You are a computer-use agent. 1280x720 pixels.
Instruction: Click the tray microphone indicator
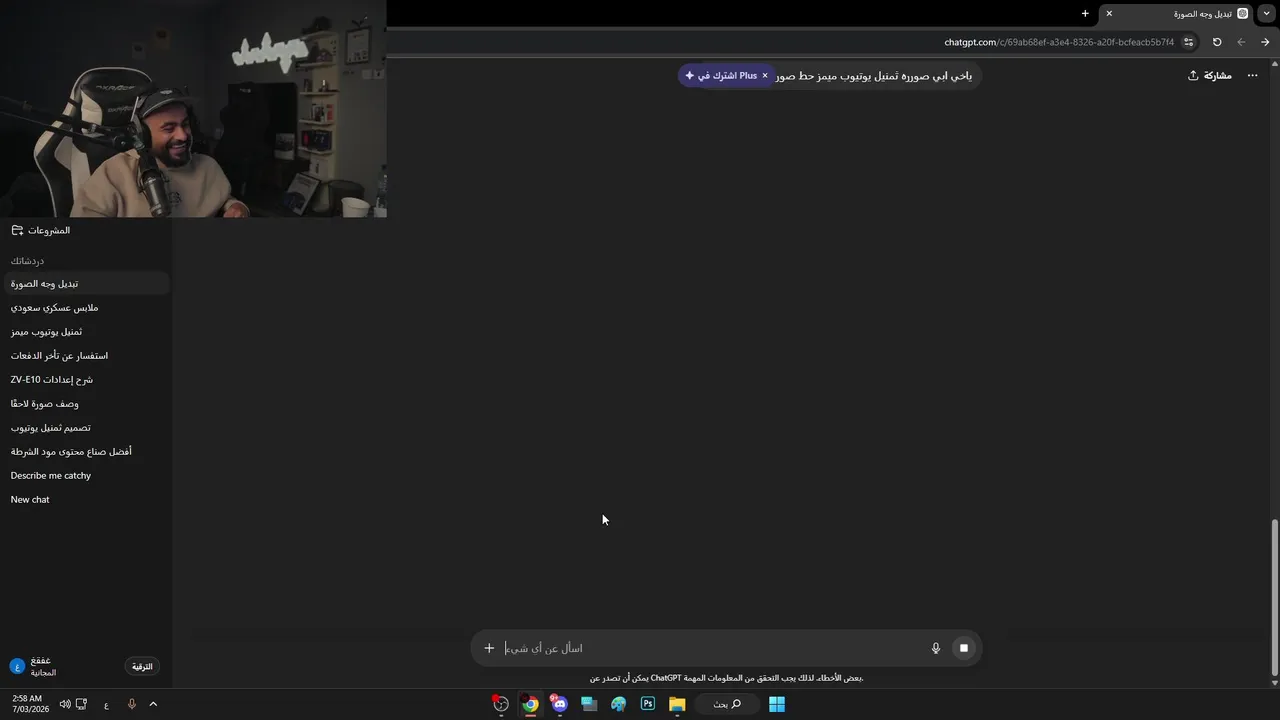point(131,704)
